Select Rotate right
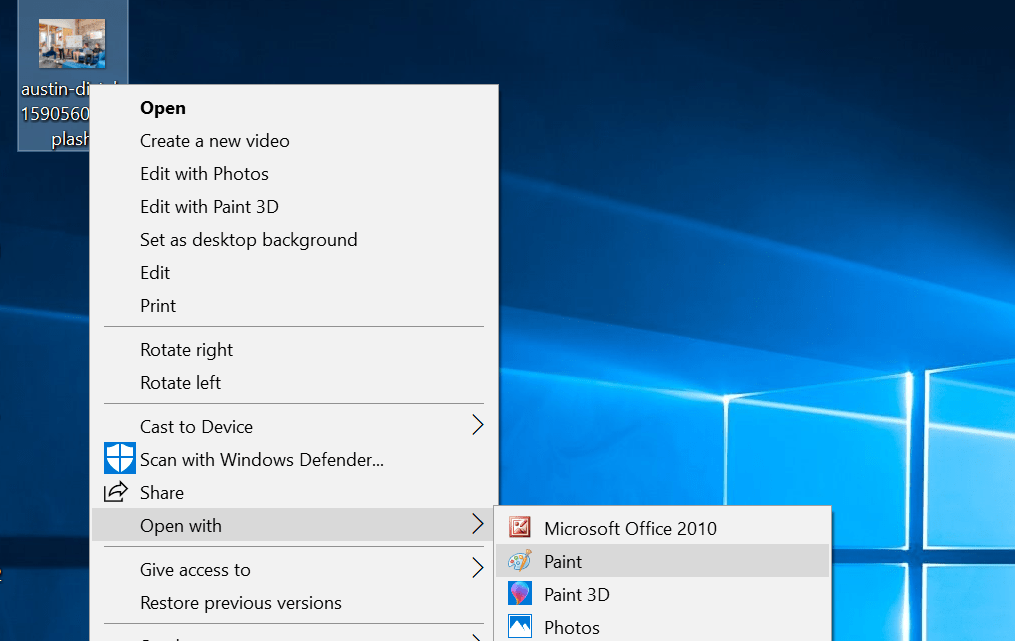The image size is (1015, 641). [x=295, y=350]
